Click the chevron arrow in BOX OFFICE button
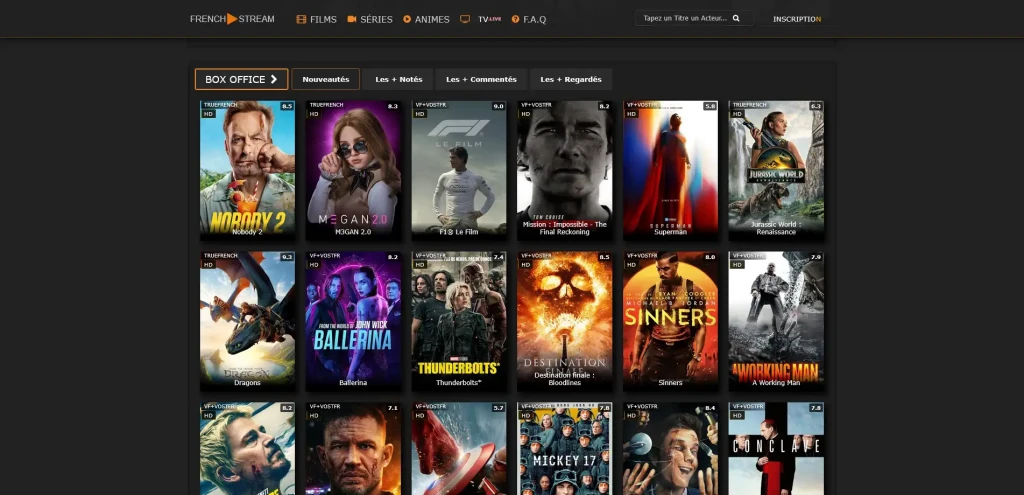1024x495 pixels. pyautogui.click(x=274, y=79)
